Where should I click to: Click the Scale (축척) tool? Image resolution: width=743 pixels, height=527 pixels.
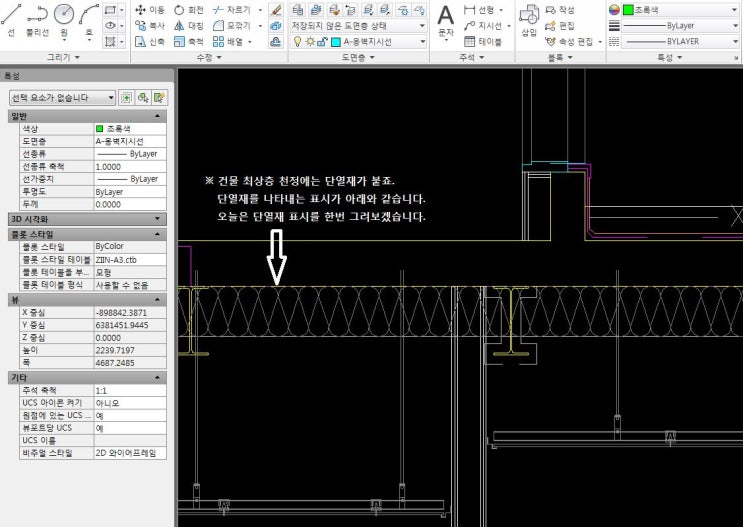tap(189, 42)
